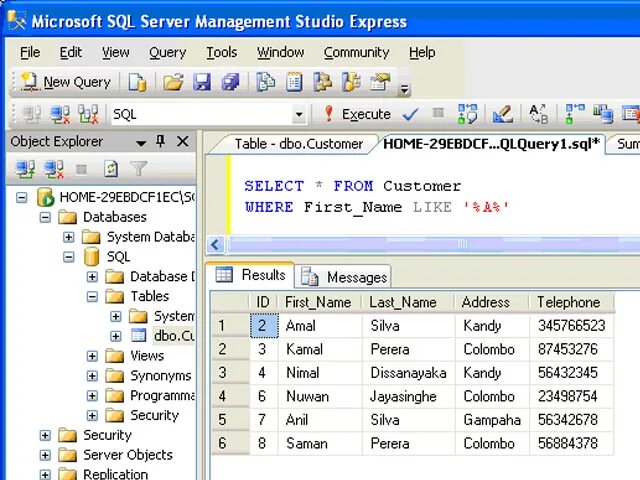Open the Tools menu
The width and height of the screenshot is (640, 480).
pos(221,52)
